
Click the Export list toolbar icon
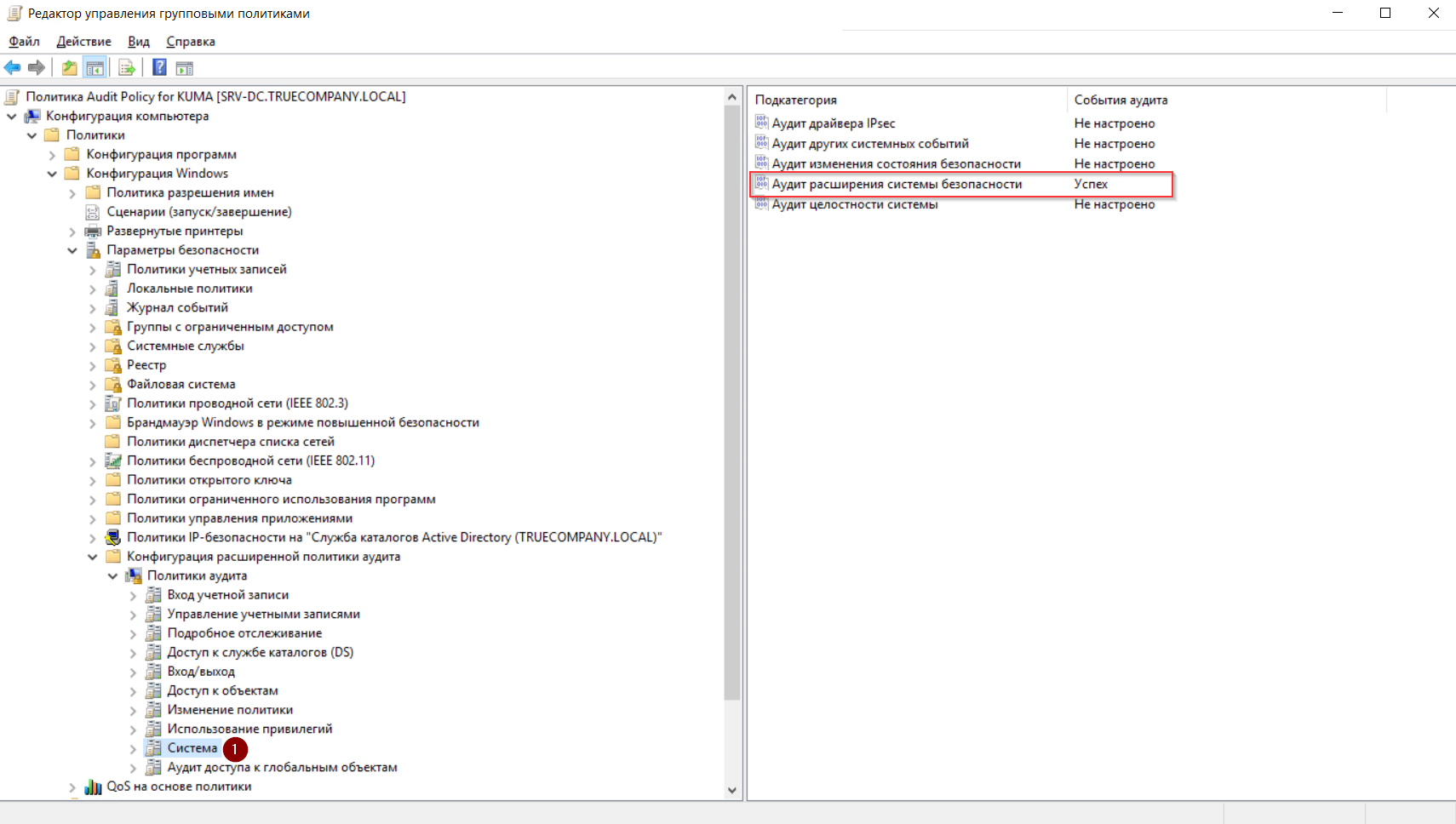127,68
